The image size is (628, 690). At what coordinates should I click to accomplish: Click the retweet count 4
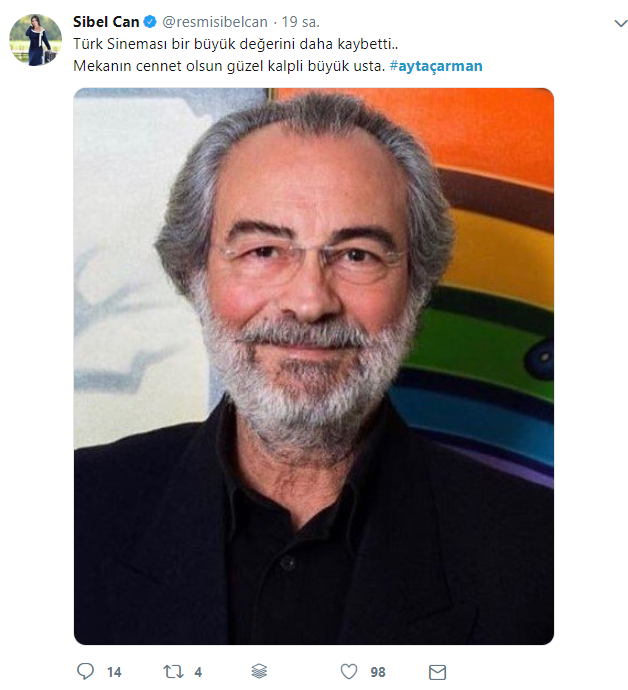[198, 672]
